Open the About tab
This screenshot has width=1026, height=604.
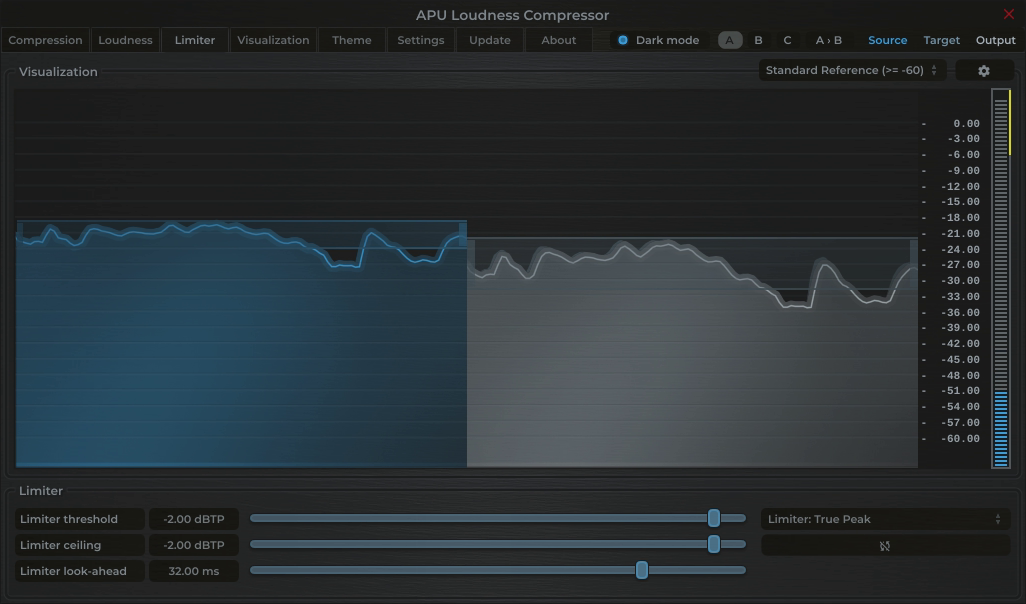[x=558, y=40]
